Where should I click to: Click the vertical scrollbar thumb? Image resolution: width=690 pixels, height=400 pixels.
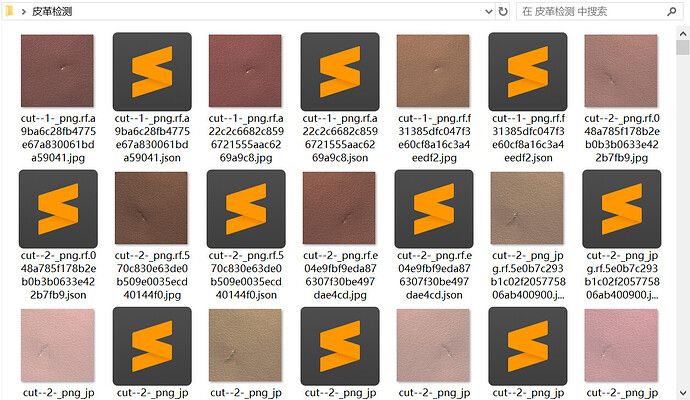click(683, 48)
